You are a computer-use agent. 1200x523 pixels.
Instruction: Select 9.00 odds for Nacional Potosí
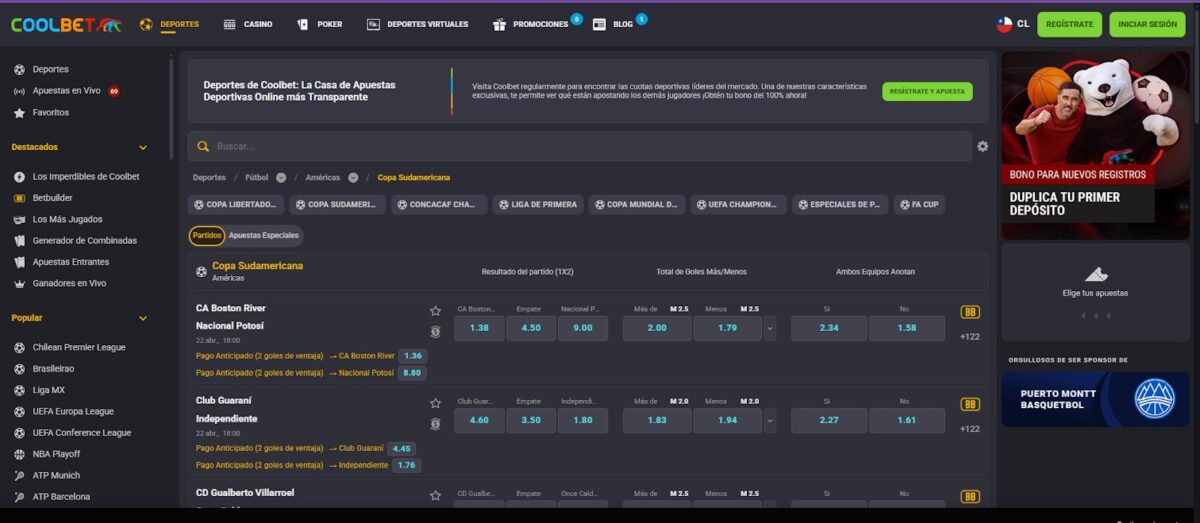point(583,328)
